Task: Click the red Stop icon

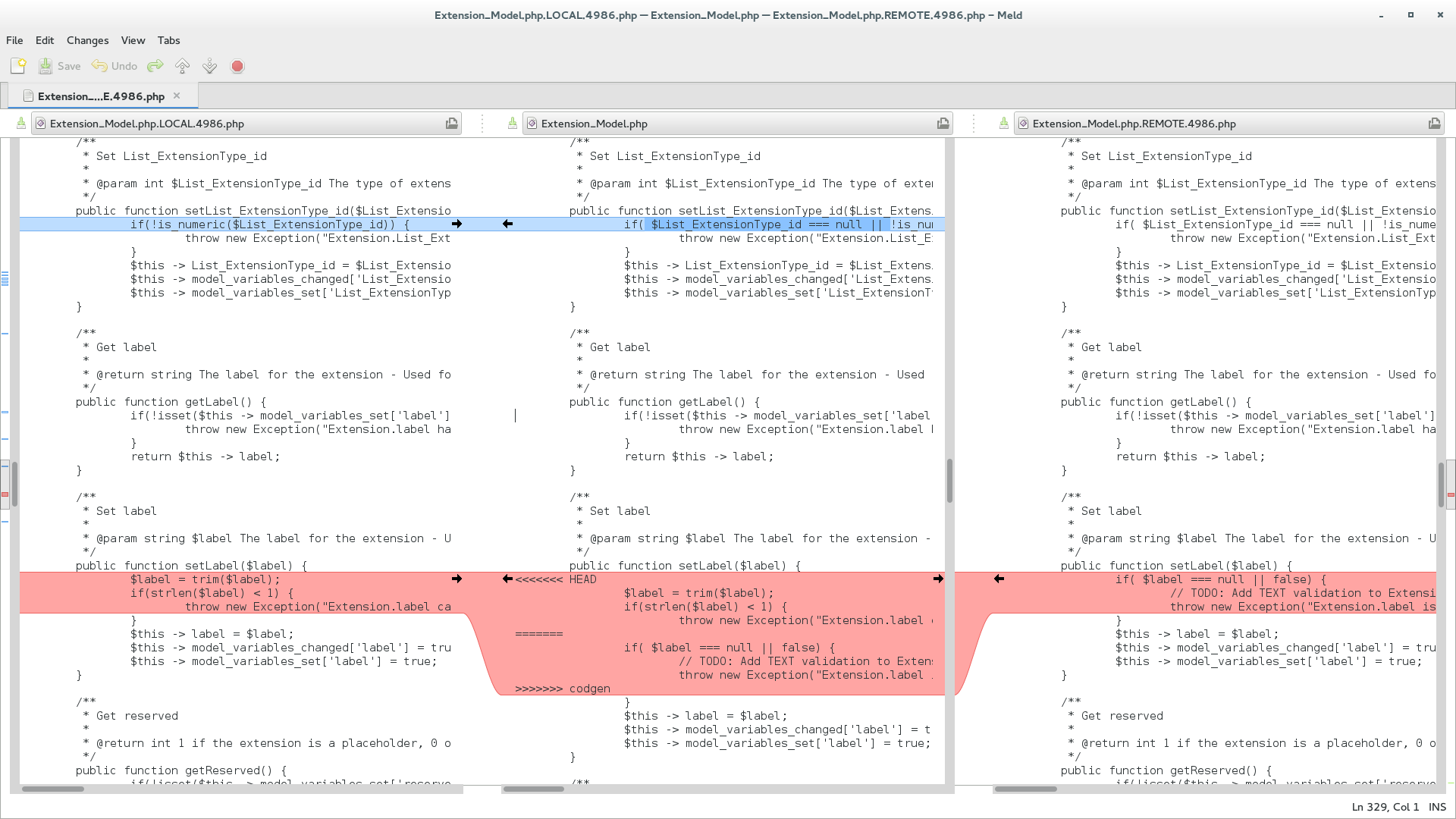Action: click(237, 66)
